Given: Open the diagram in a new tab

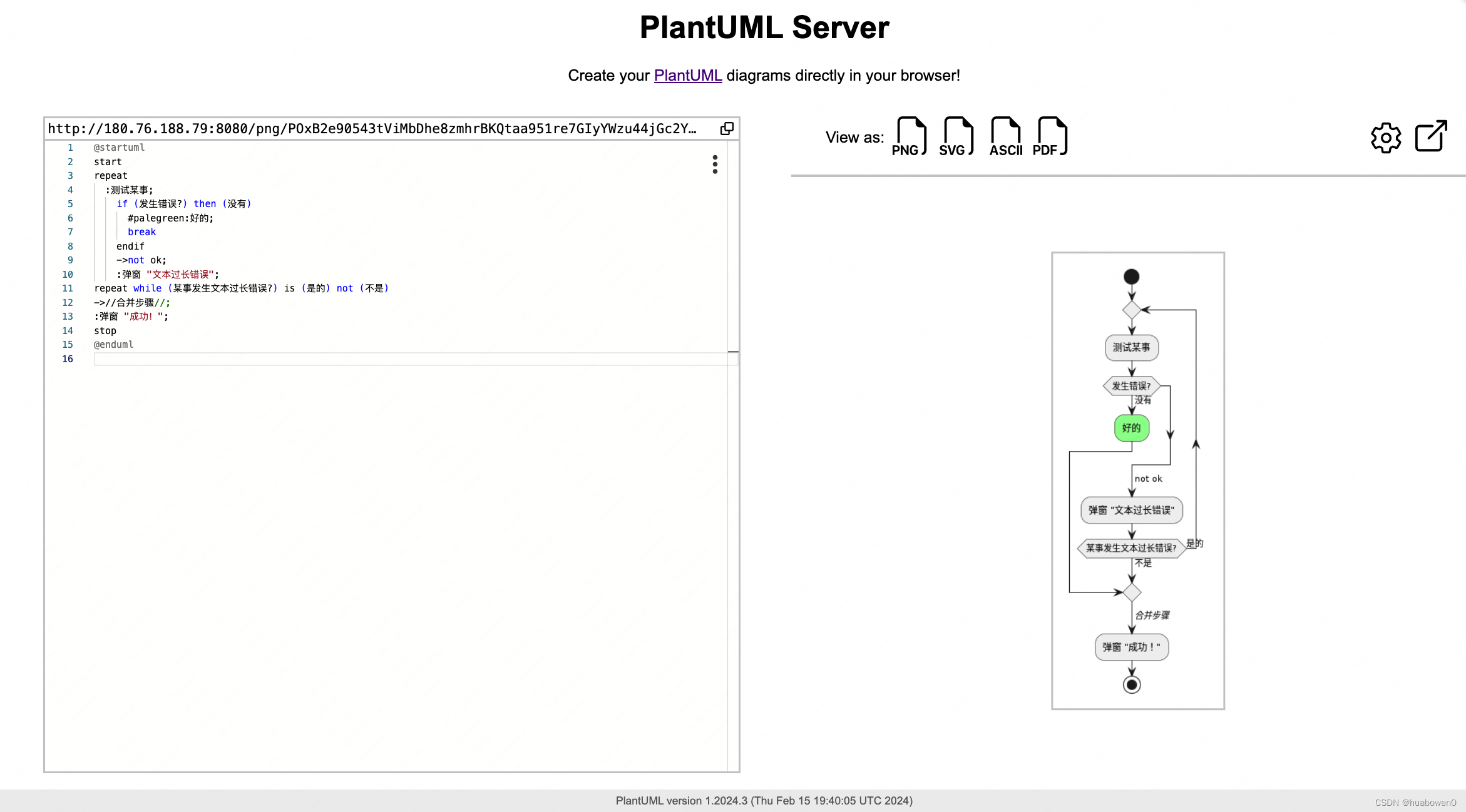Looking at the screenshot, I should (x=1430, y=136).
